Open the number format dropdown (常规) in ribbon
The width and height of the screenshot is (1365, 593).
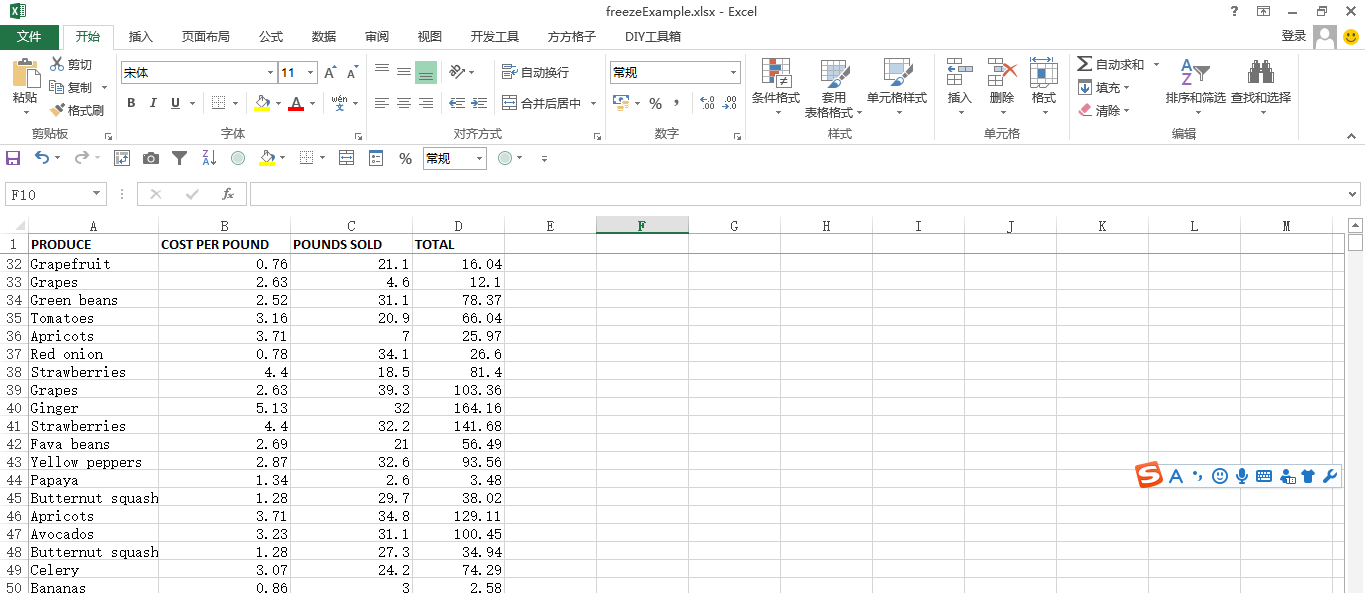point(733,73)
